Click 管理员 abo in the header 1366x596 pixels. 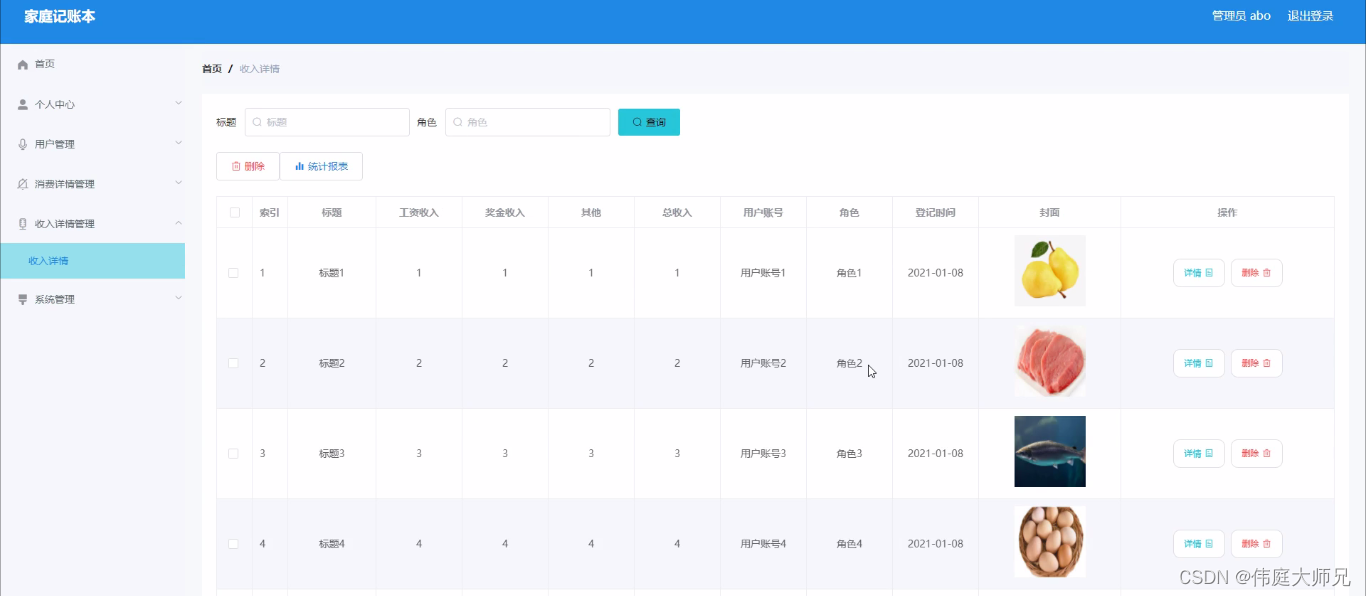(x=1241, y=16)
